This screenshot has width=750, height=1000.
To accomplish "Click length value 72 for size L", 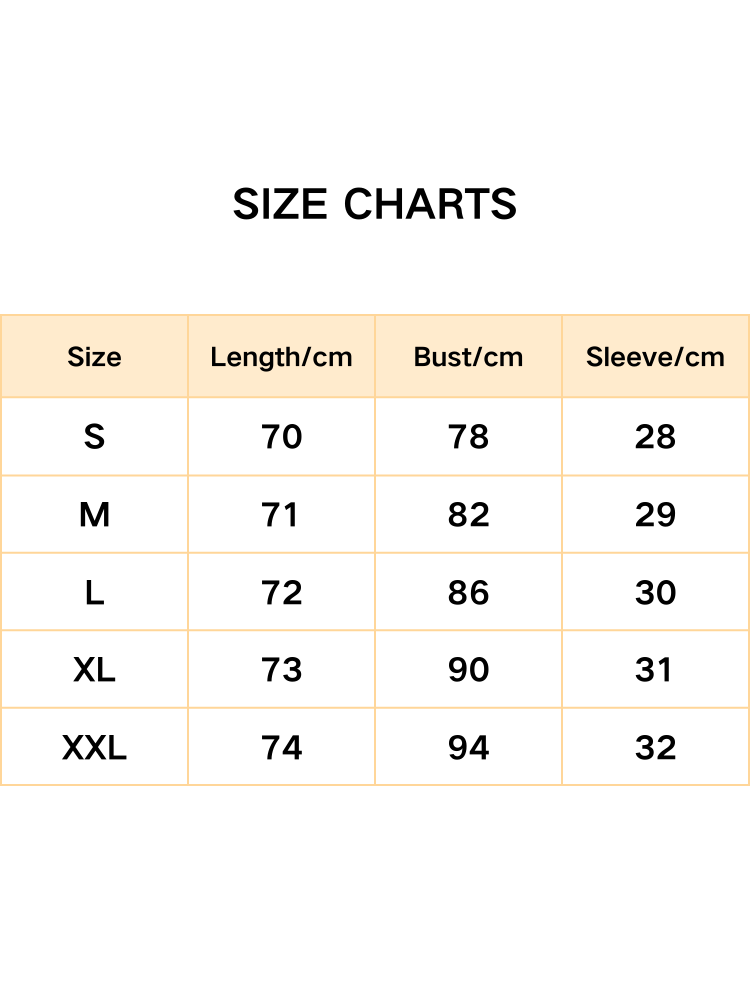I will pos(281,593).
